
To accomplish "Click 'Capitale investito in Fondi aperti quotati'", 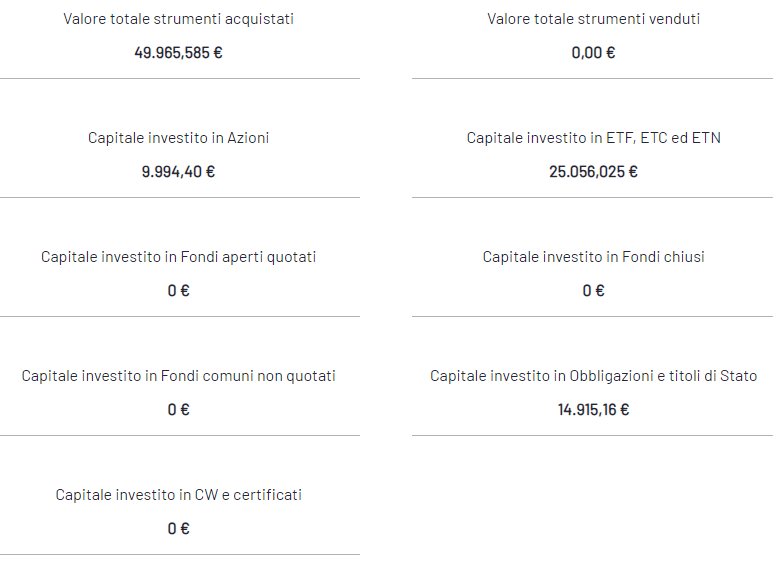I will click(x=178, y=257).
